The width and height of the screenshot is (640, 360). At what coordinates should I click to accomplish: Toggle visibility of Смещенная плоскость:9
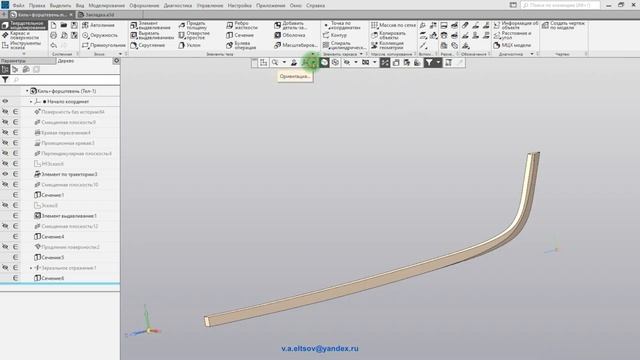[x=5, y=122]
